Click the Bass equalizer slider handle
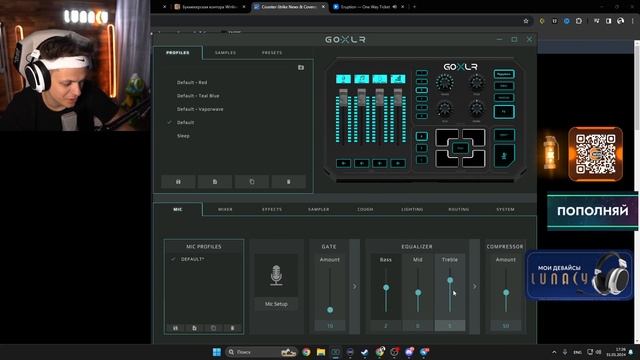The height and width of the screenshot is (360, 640). 386,288
